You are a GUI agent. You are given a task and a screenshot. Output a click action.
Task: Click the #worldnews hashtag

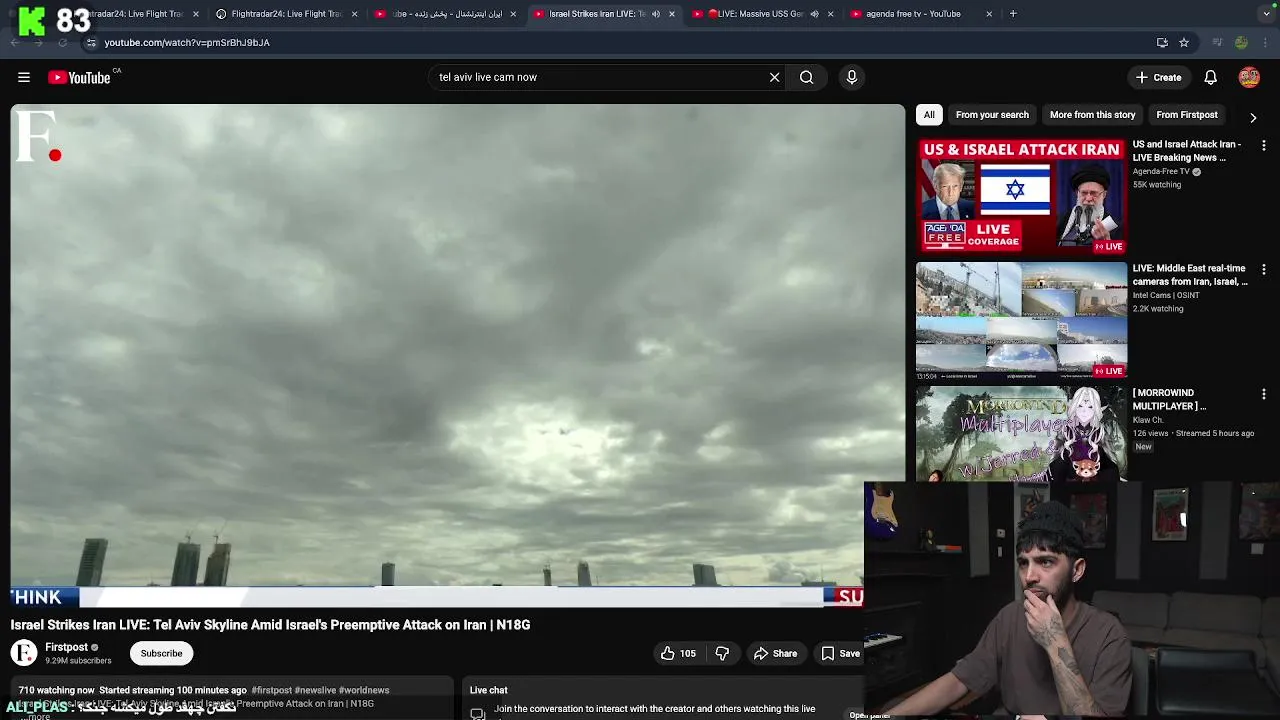click(364, 690)
